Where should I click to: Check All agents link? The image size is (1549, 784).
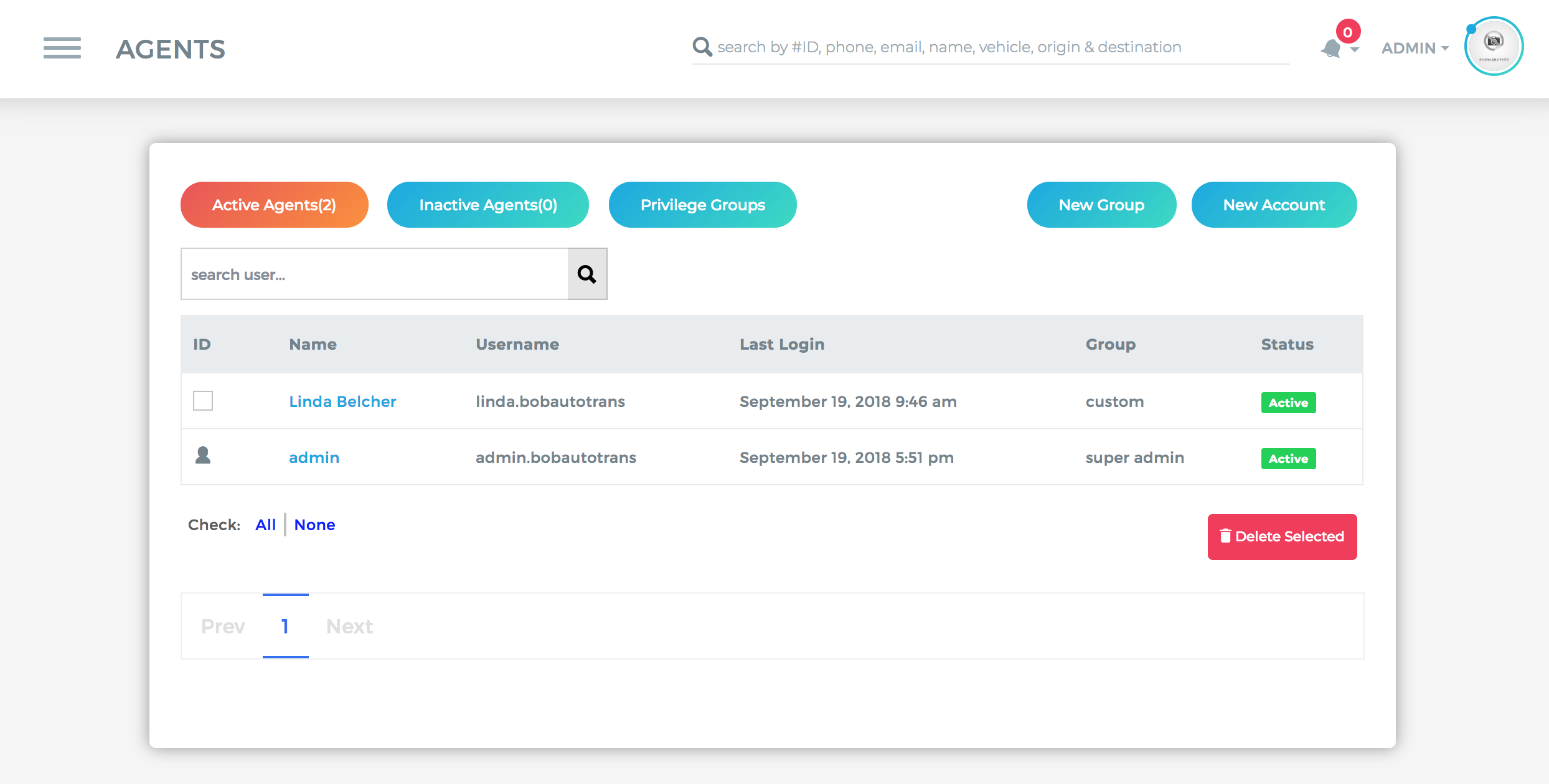(x=265, y=525)
